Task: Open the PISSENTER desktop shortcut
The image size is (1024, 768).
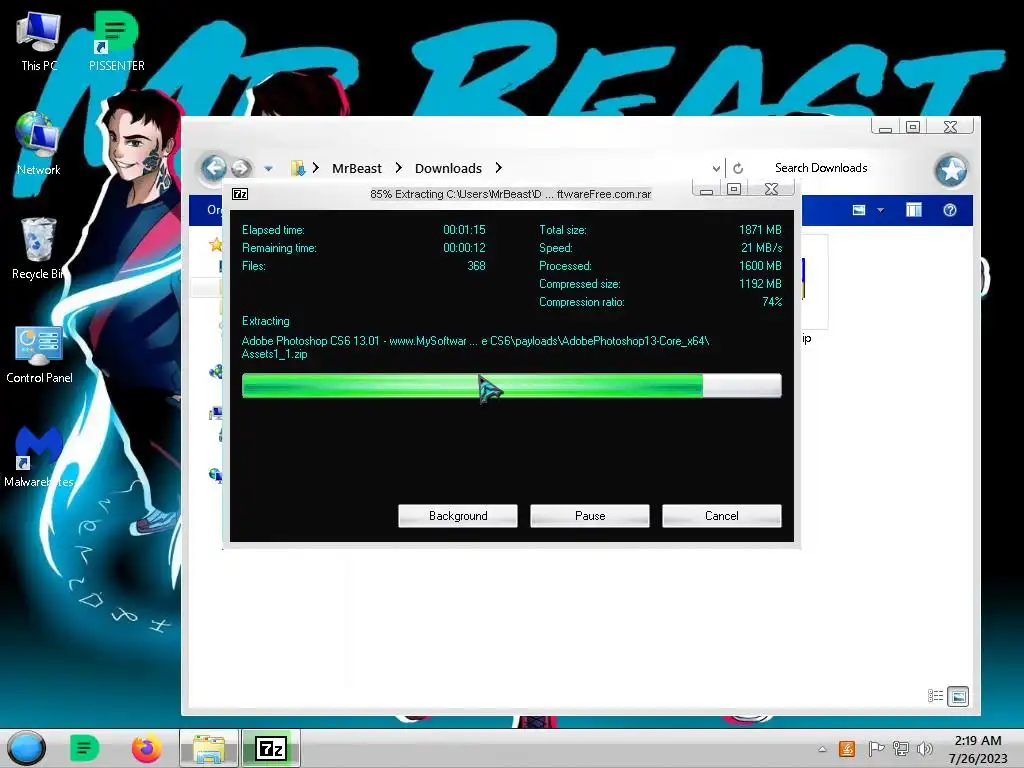Action: point(116,40)
